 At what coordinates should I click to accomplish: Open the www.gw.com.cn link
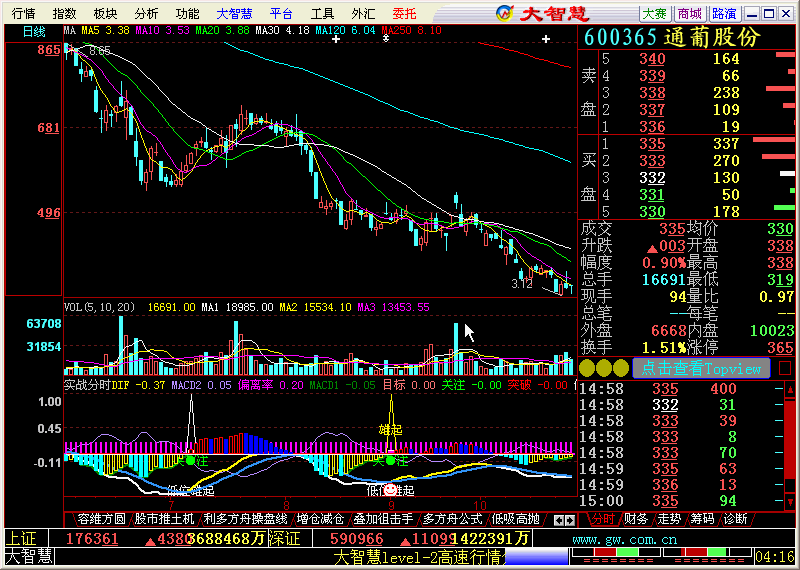(x=624, y=539)
